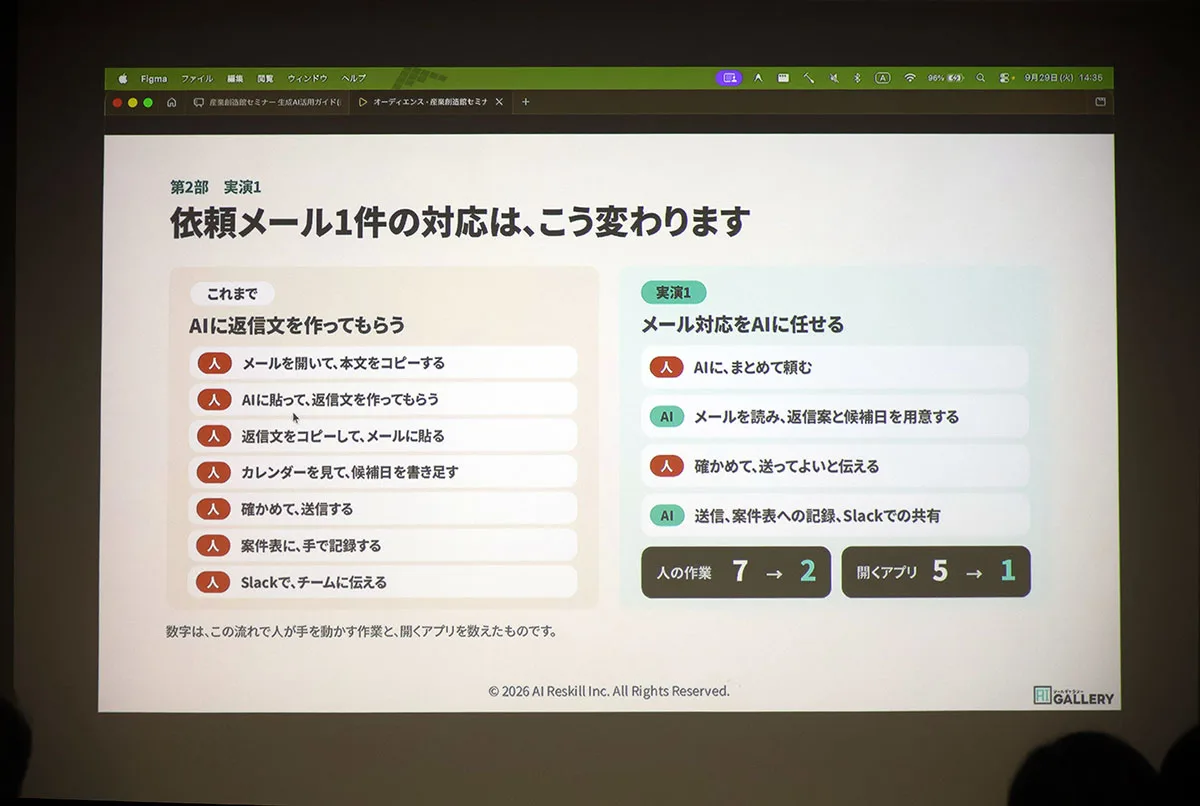Image resolution: width=1200 pixels, height=806 pixels.
Task: Open the Bluetooth status menu
Action: (x=857, y=77)
